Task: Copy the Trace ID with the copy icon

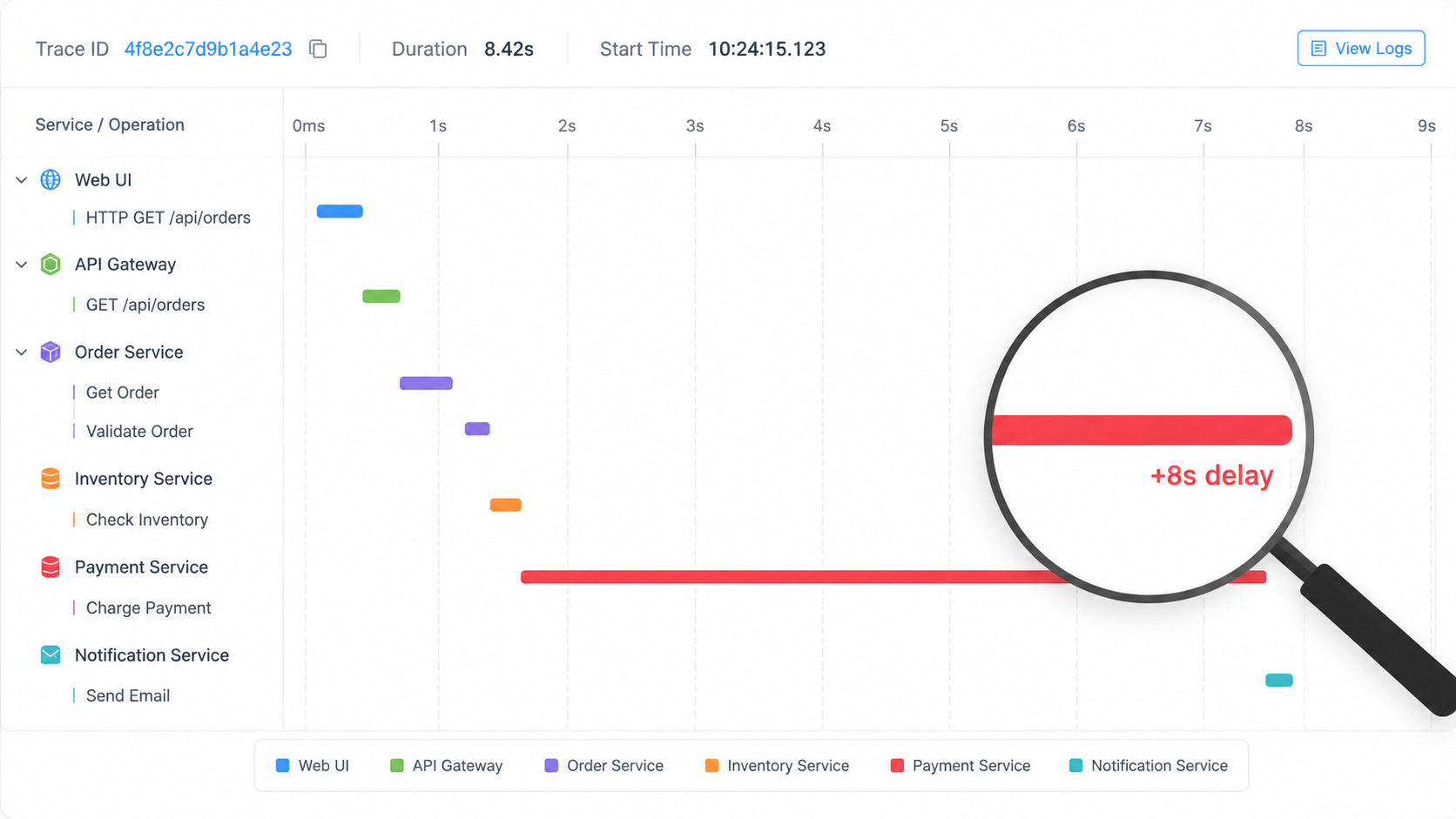Action: tap(318, 49)
